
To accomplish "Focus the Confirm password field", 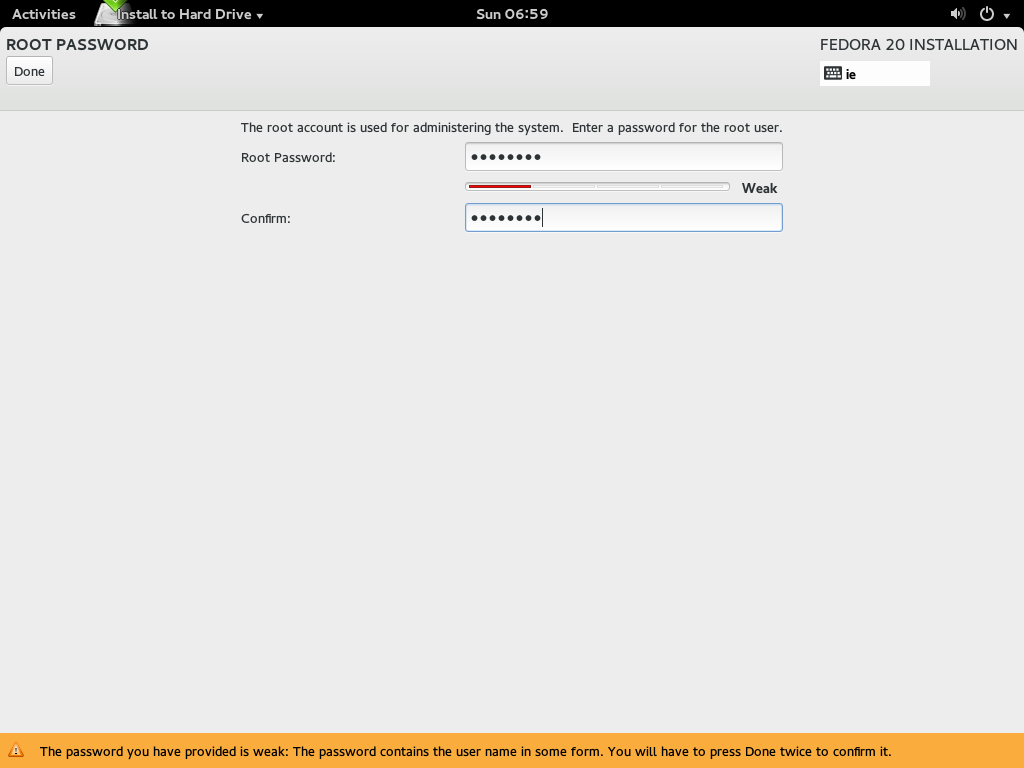I will 624,217.
